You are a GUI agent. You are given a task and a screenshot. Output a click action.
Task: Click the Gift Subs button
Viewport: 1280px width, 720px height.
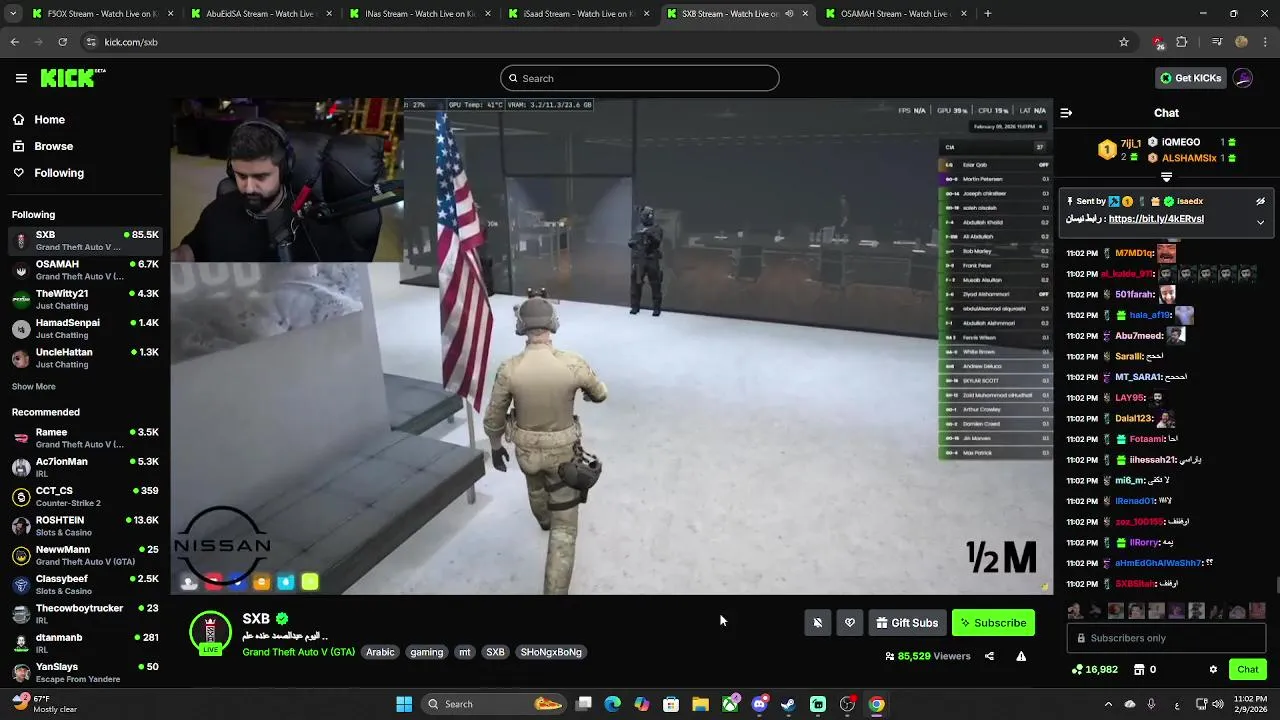pyautogui.click(x=907, y=623)
